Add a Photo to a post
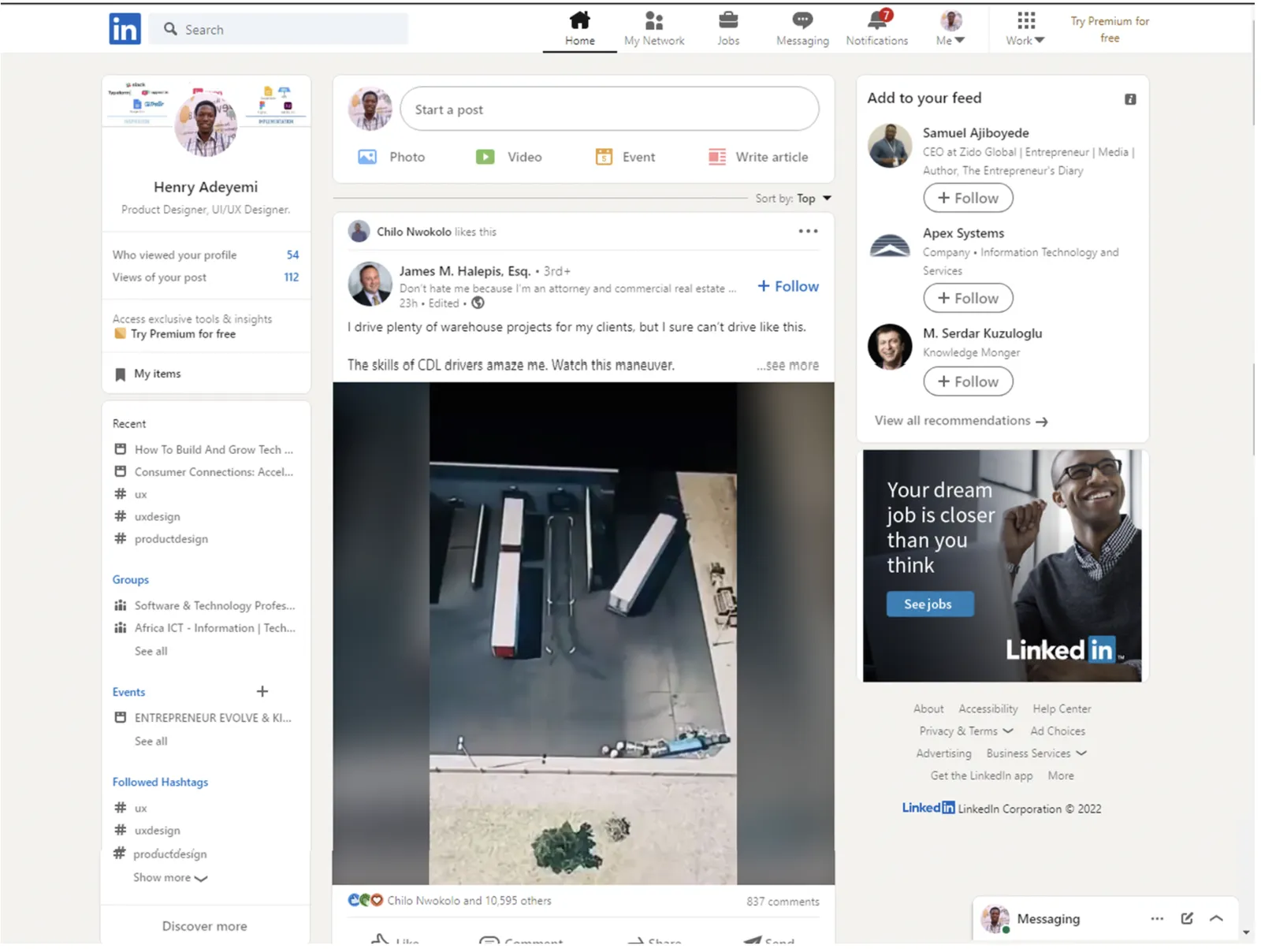 pos(391,157)
